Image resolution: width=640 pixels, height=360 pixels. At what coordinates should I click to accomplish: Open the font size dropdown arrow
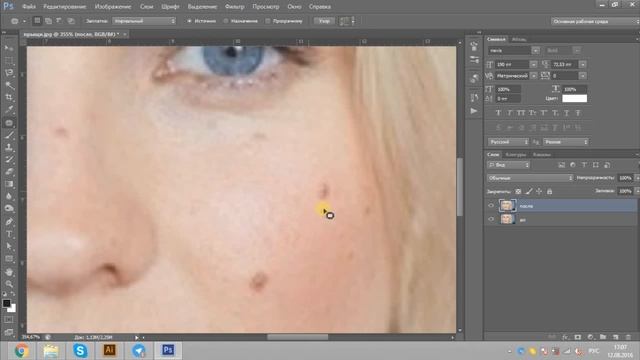click(533, 64)
